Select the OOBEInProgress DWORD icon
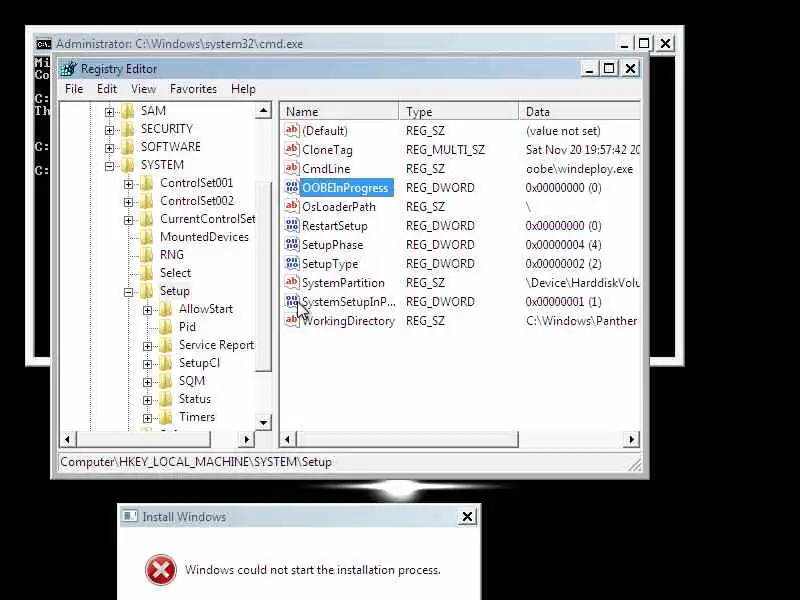Image resolution: width=800 pixels, height=600 pixels. (292, 187)
